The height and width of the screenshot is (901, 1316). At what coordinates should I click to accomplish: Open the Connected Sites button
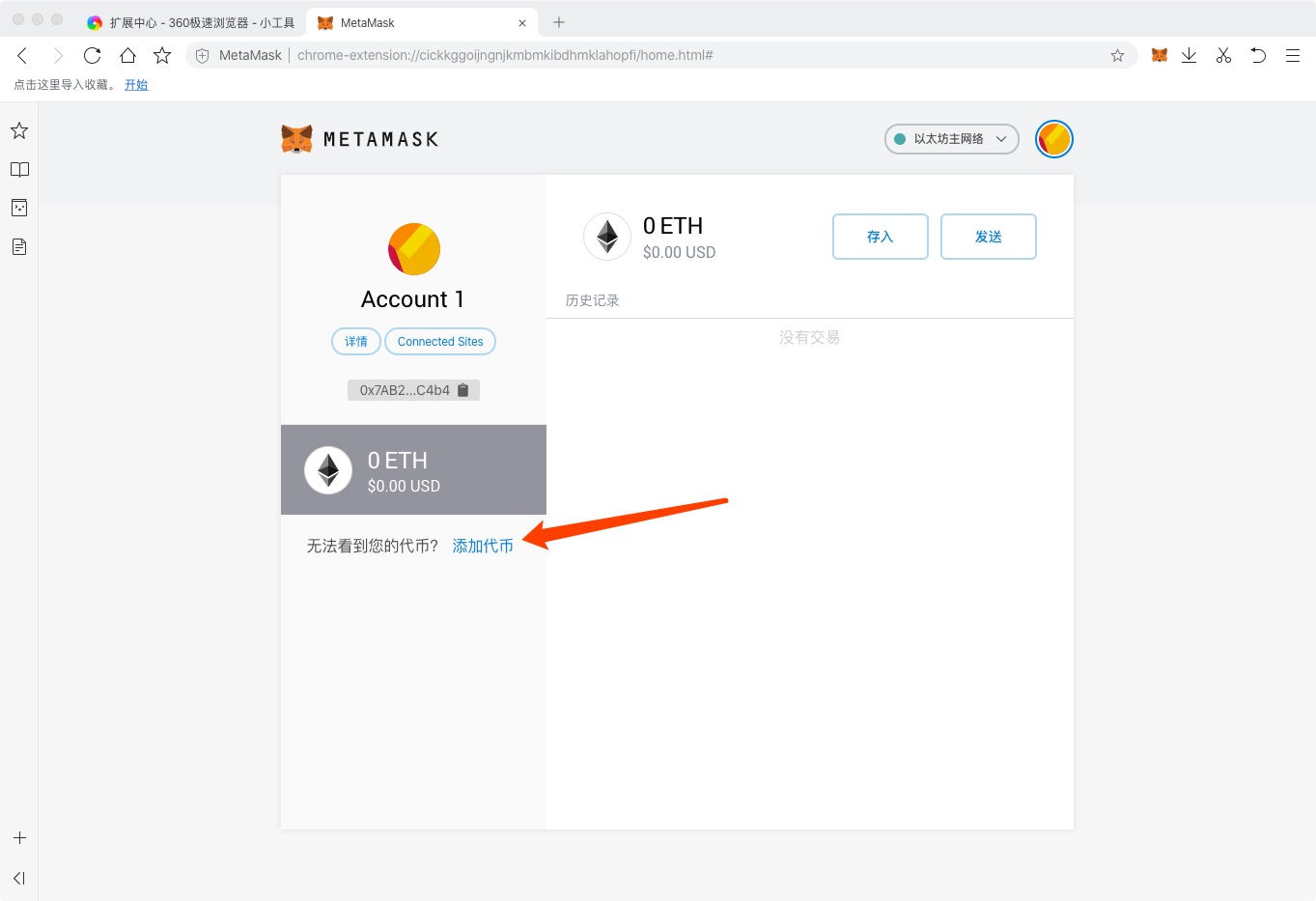click(440, 342)
